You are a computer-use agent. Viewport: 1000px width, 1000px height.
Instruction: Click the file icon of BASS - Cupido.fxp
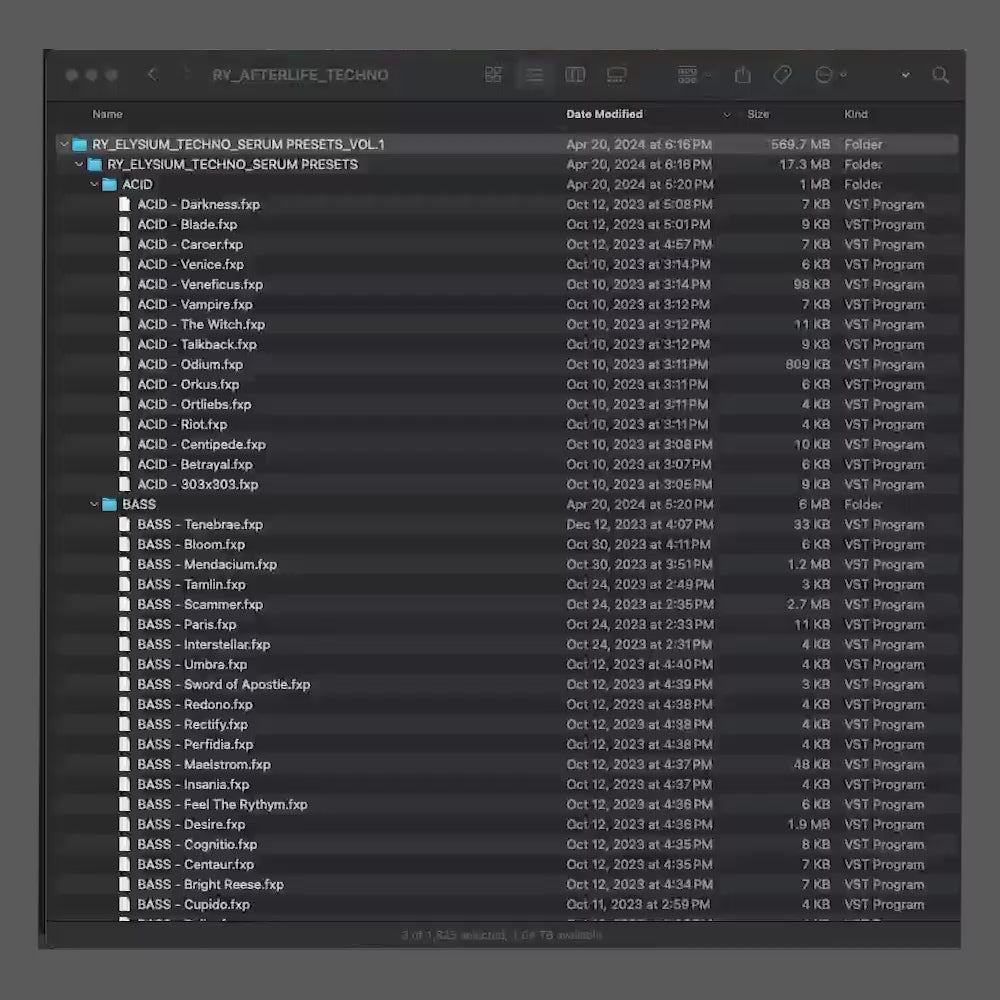pos(125,904)
